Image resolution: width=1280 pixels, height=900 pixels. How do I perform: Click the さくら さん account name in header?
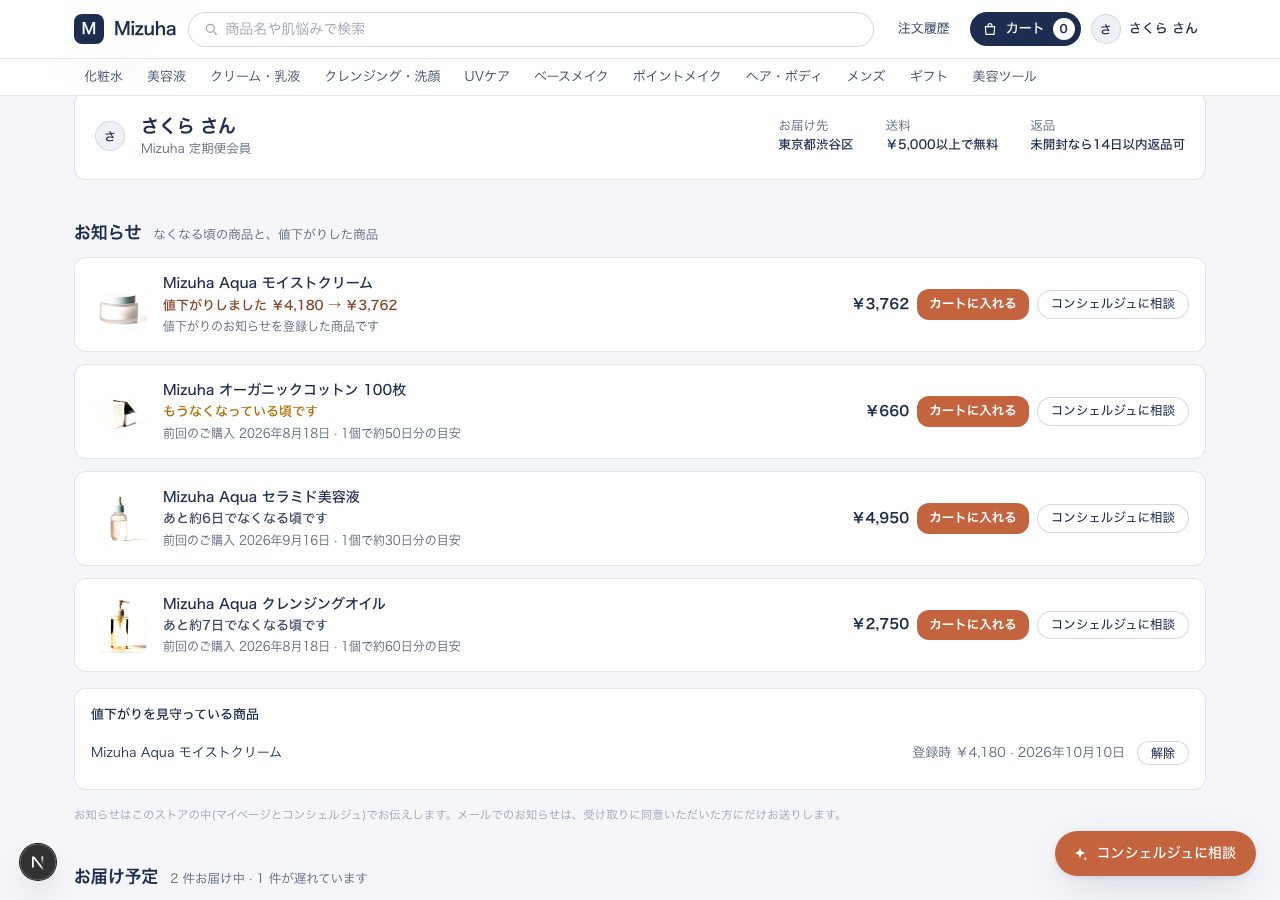tap(1163, 29)
